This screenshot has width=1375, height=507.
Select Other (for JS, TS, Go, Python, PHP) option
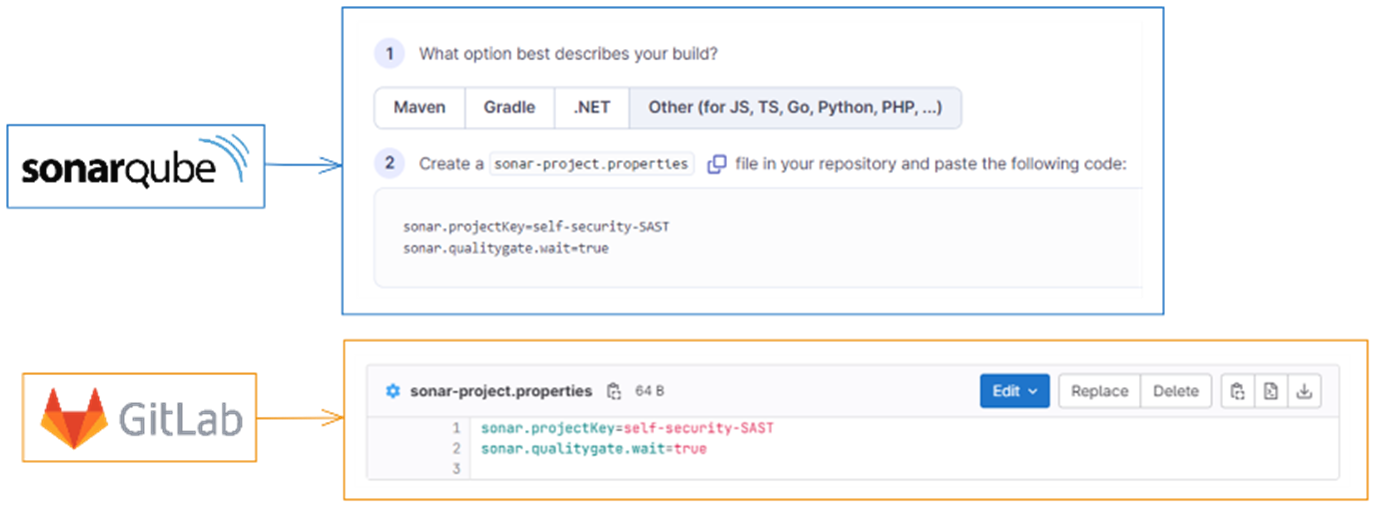795,108
